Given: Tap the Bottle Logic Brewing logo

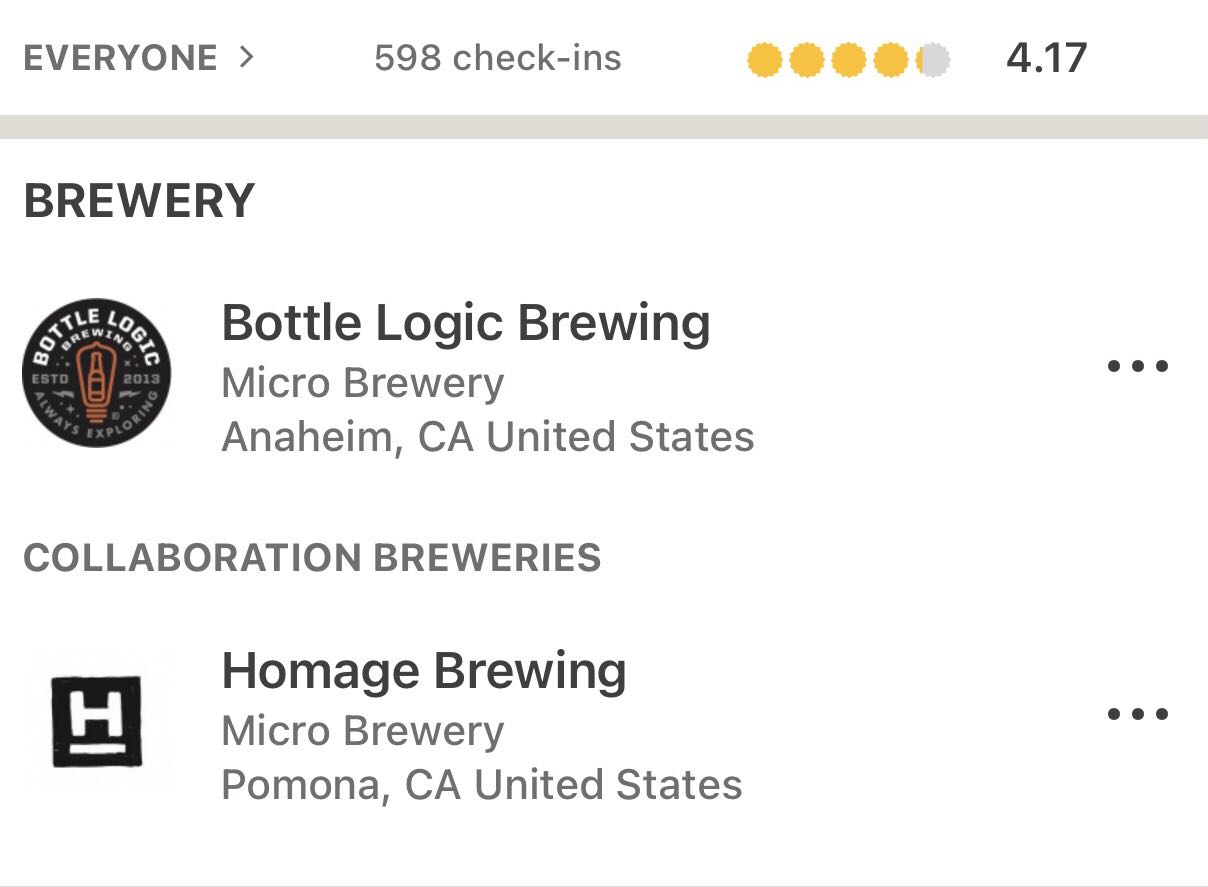Looking at the screenshot, I should [96, 372].
